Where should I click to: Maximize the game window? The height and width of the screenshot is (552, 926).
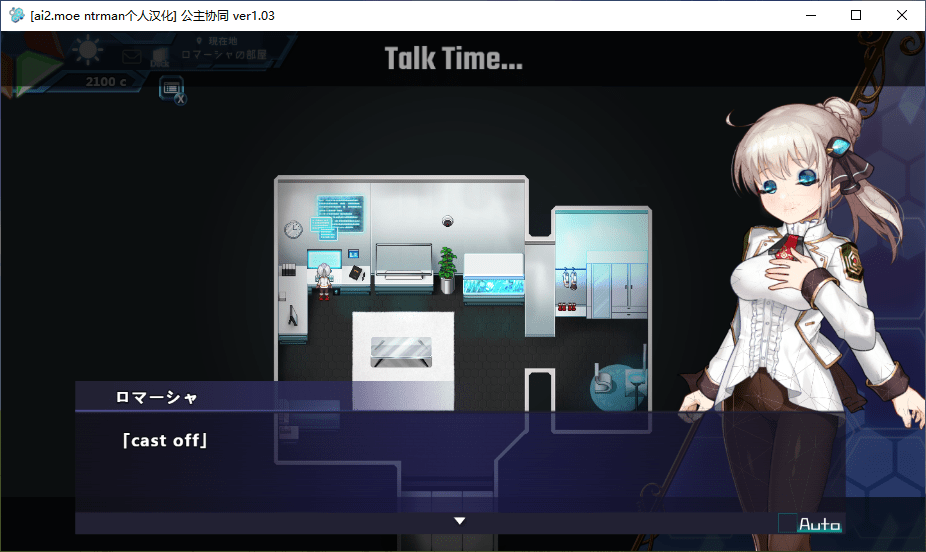[856, 15]
